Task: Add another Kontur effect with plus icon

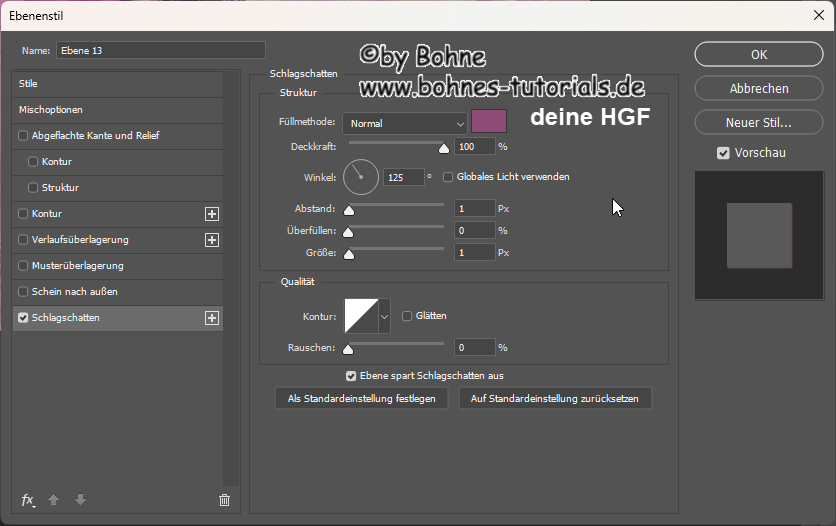Action: click(x=211, y=214)
